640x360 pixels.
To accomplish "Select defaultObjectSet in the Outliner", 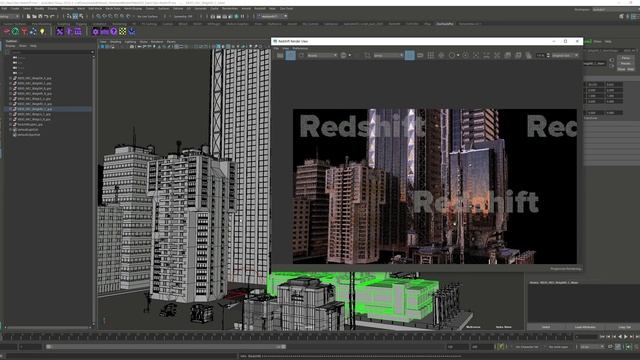I will tap(29, 135).
